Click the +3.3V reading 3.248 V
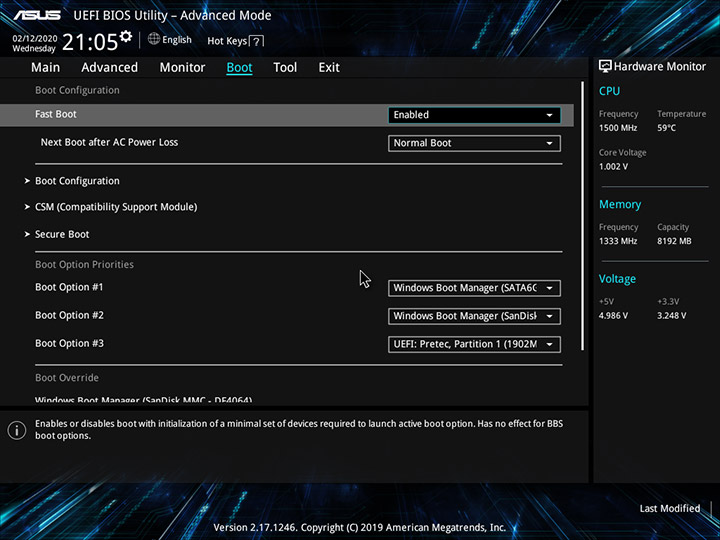Viewport: 720px width, 540px height. point(672,315)
